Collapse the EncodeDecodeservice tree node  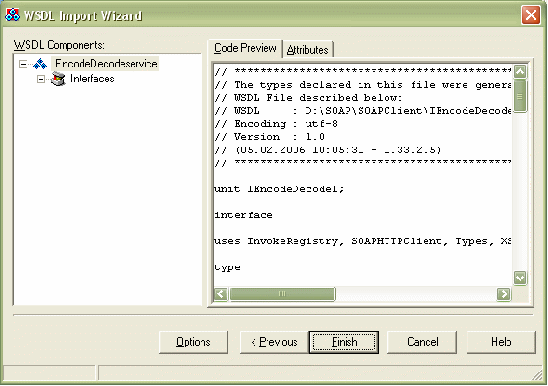23,64
